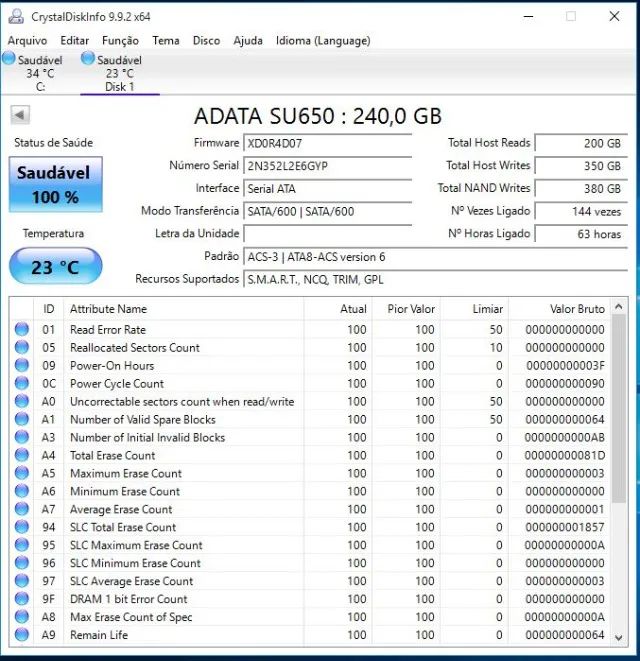Click the CrystalDiskInfo app icon in title bar
640x661 pixels.
(16, 16)
